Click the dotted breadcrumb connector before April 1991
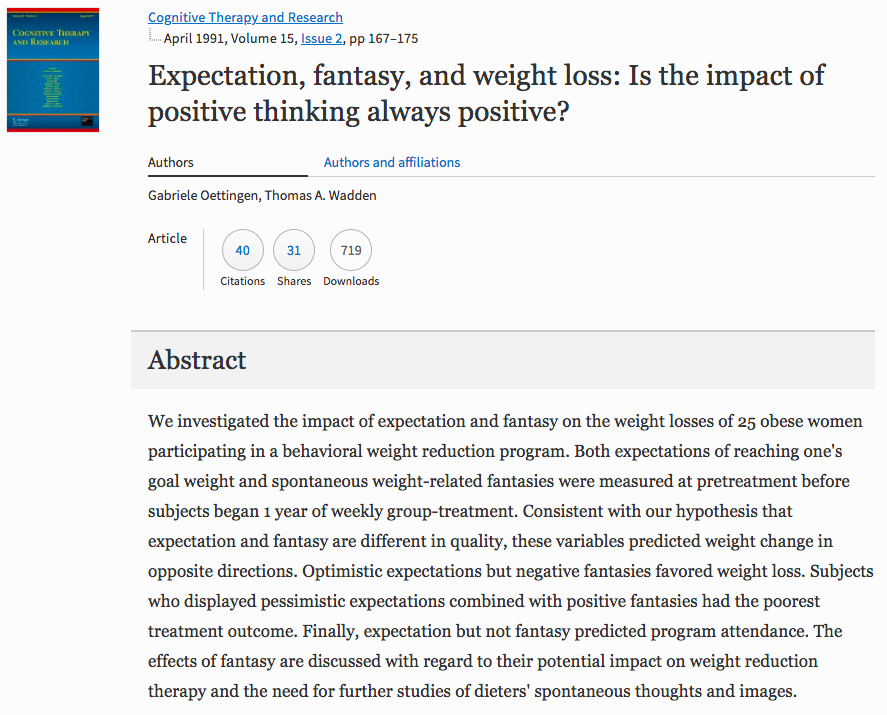The width and height of the screenshot is (887, 715). tap(154, 38)
